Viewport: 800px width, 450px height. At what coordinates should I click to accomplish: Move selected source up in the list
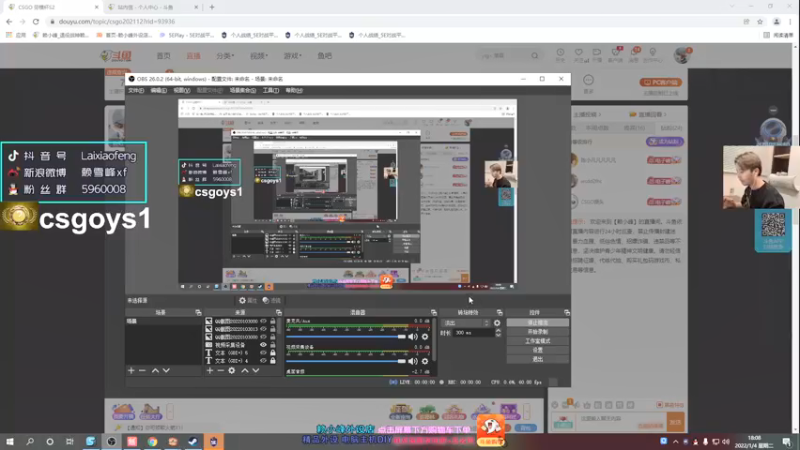pos(245,370)
